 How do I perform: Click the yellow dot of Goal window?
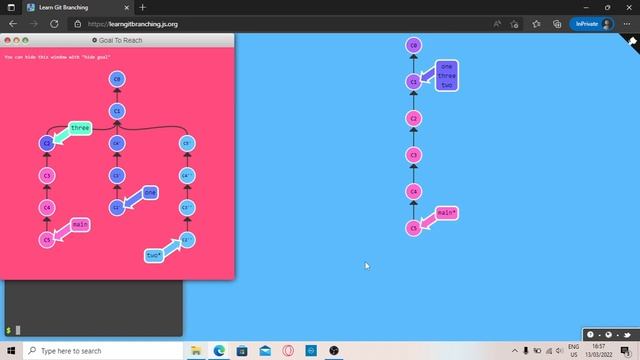(x=16, y=40)
